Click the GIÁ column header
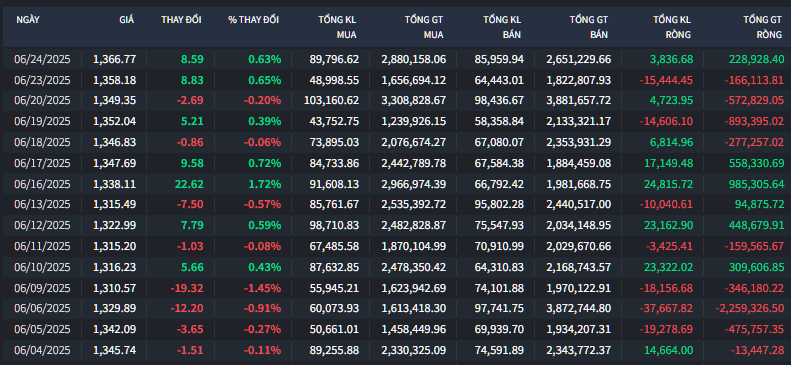This screenshot has height=365, width=791. tap(127, 20)
